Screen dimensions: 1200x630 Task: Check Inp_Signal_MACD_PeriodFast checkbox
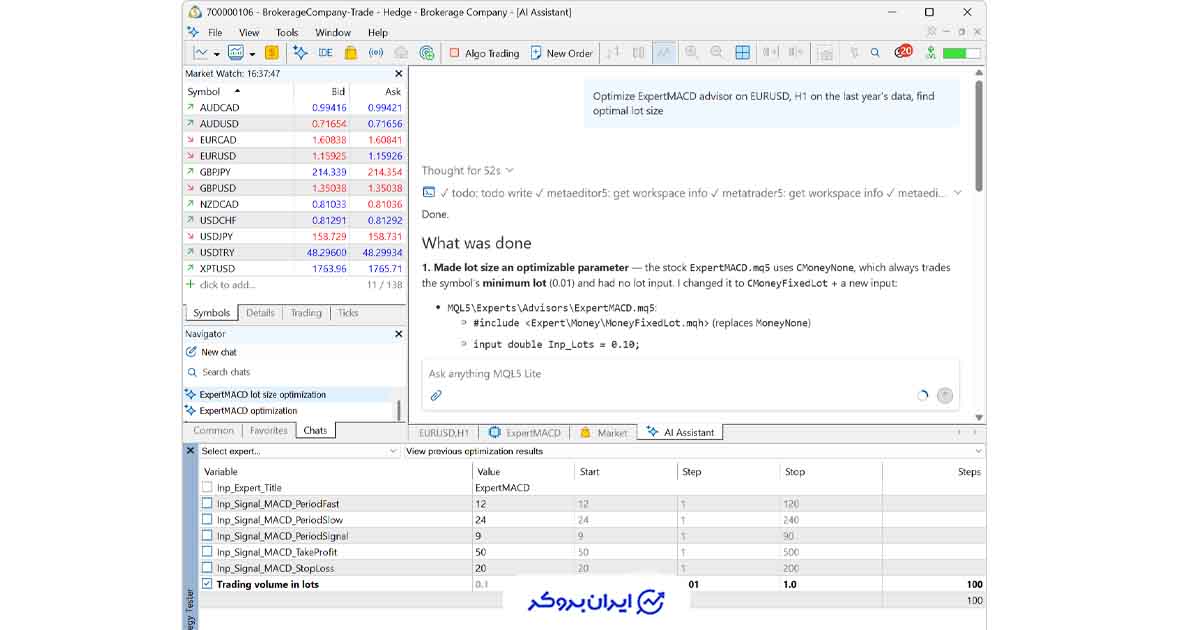pyautogui.click(x=207, y=504)
